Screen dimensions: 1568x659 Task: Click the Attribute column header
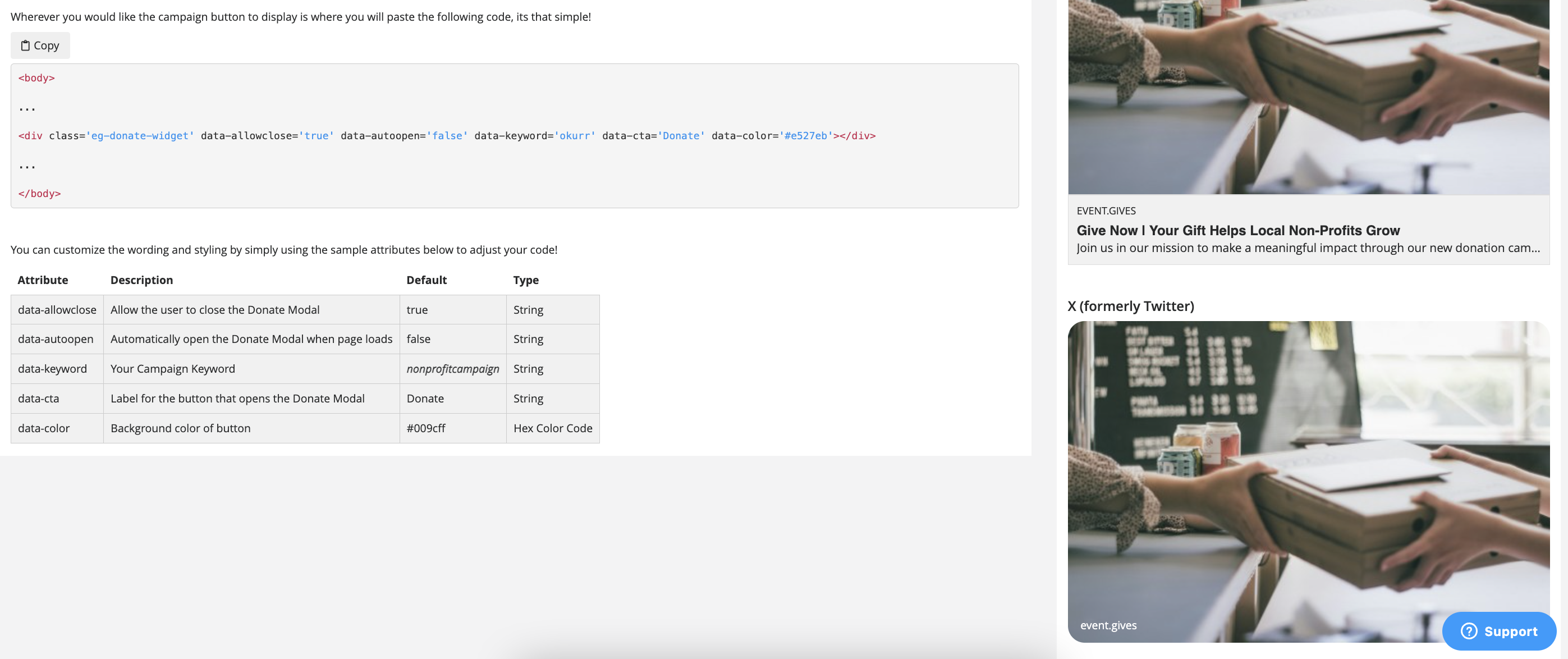(x=43, y=280)
